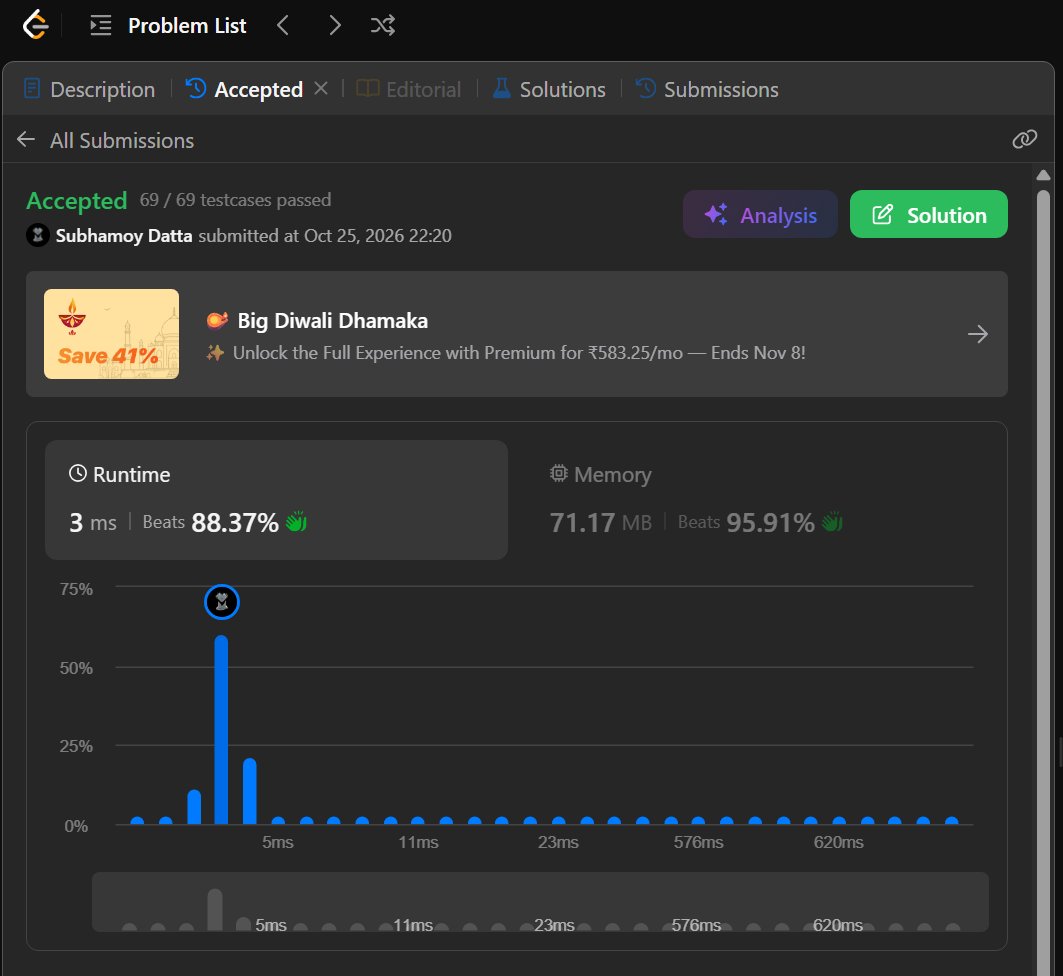Click the 'Oct 25, 2026 22:20' submission time
This screenshot has height=976, width=1063.
pos(378,236)
